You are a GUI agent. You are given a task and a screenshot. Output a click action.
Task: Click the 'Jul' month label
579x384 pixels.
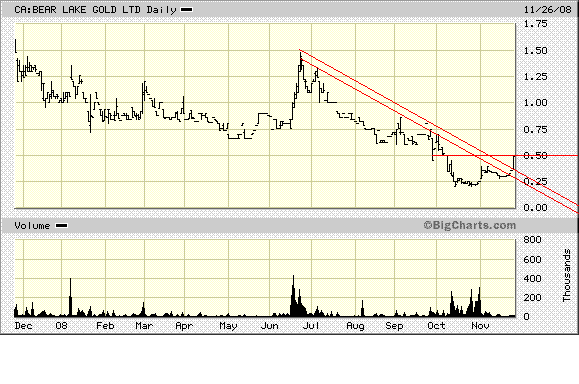pos(311,326)
